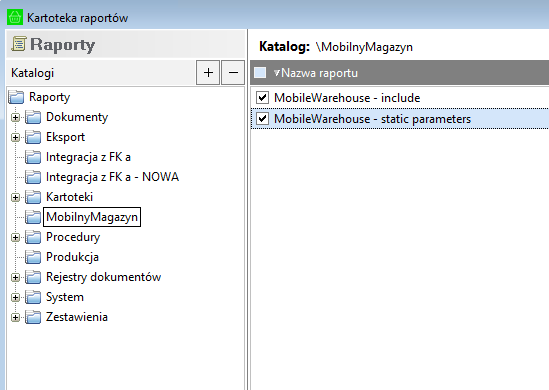Uncheck MobileWarehouse - static parameters checkbox
The image size is (549, 390).
pyautogui.click(x=262, y=119)
